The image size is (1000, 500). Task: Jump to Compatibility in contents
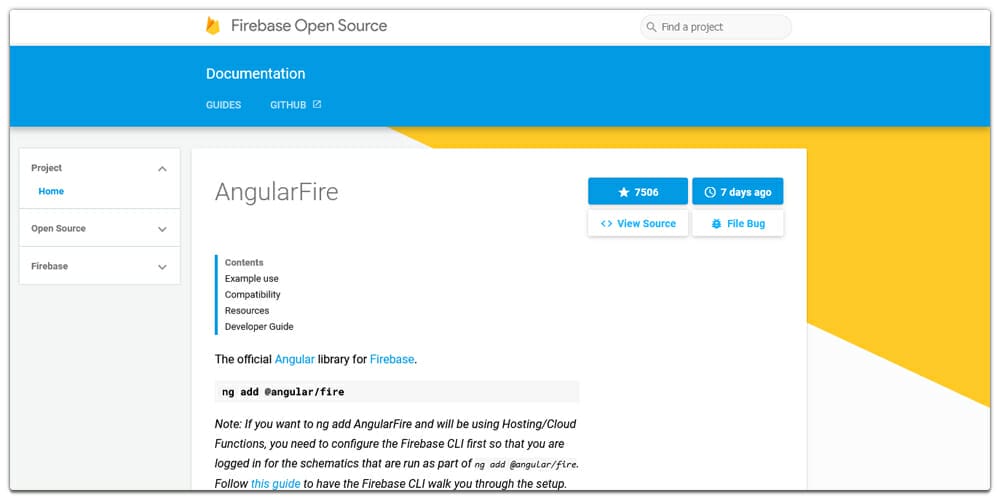click(x=253, y=295)
